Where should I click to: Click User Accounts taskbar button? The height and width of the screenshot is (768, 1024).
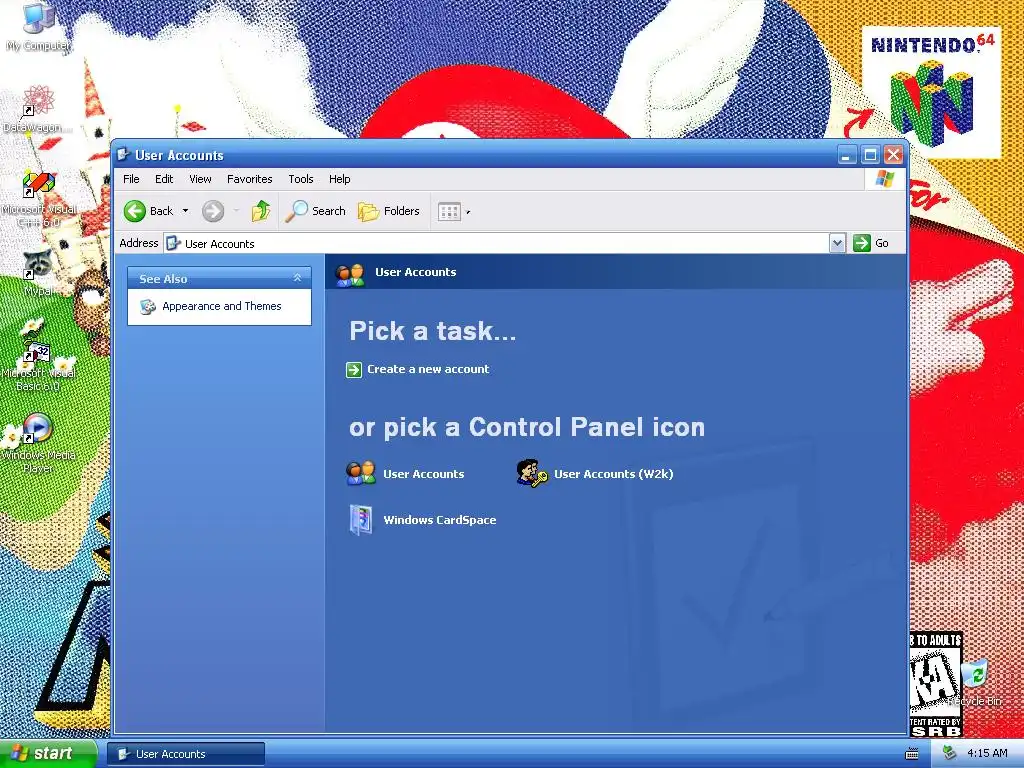[x=186, y=754]
